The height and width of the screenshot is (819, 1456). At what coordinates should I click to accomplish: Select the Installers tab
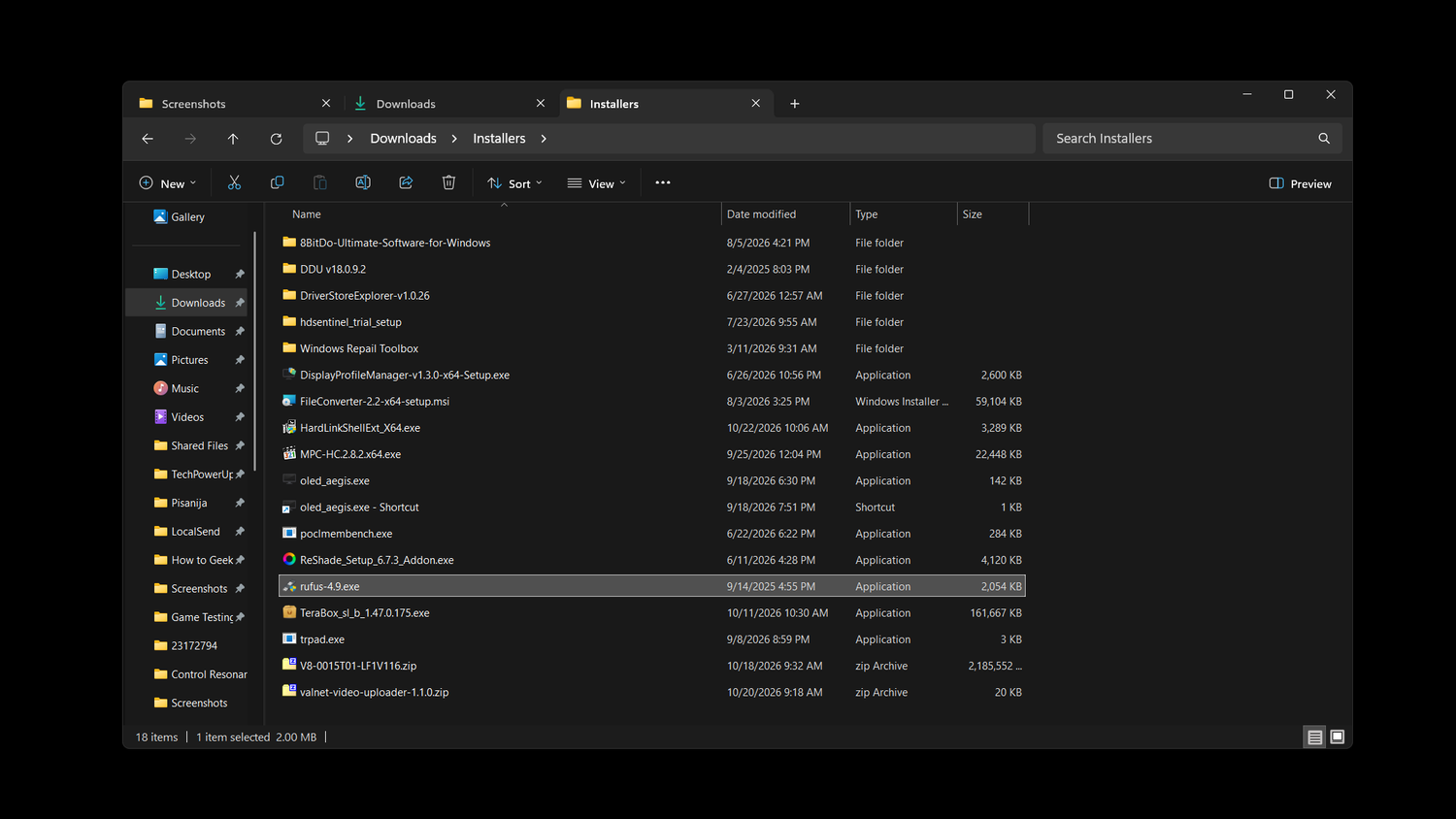click(666, 104)
